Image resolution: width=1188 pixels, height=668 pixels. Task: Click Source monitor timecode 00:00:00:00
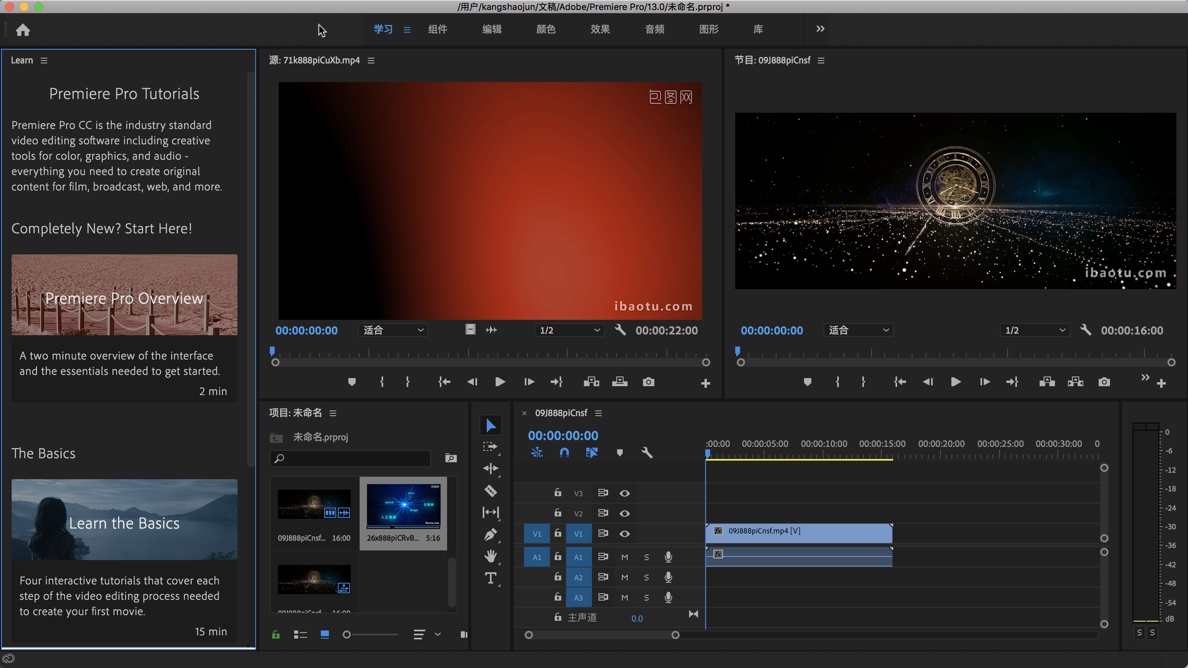point(306,330)
